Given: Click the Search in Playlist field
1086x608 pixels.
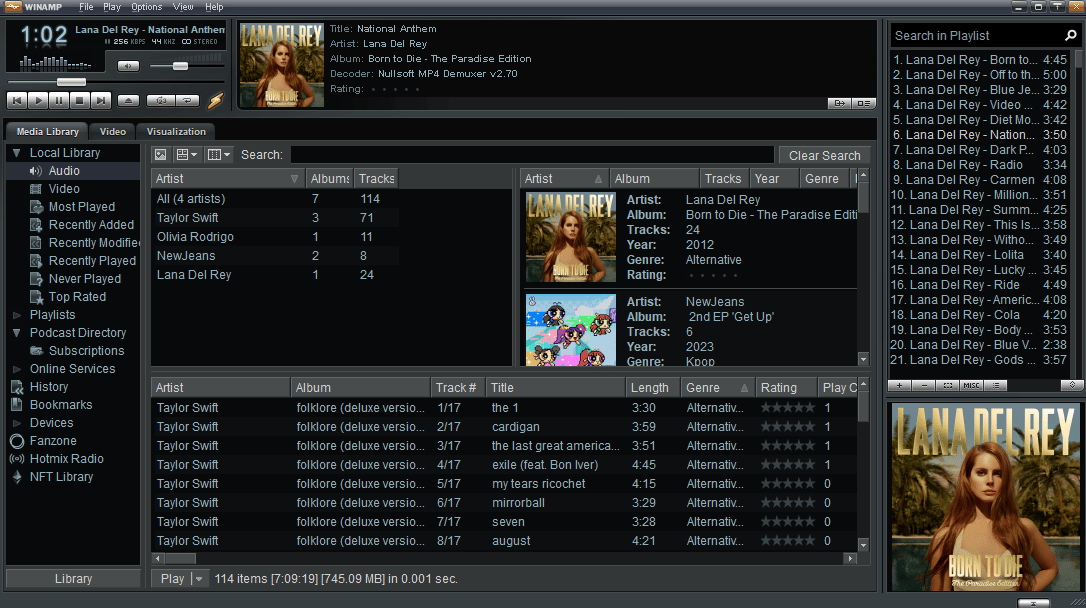Looking at the screenshot, I should coord(977,35).
